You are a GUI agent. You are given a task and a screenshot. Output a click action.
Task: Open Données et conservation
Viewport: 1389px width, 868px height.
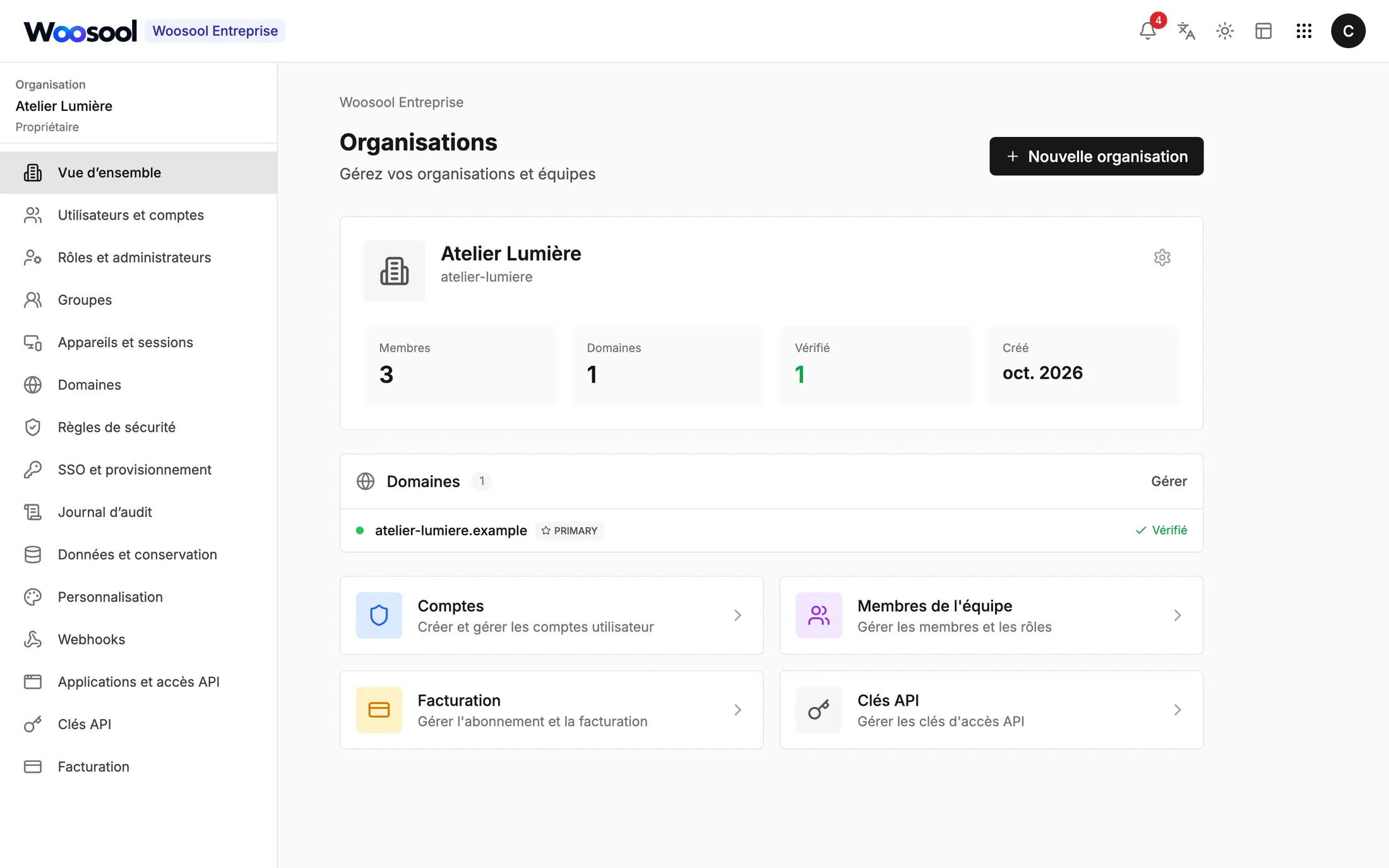[138, 554]
